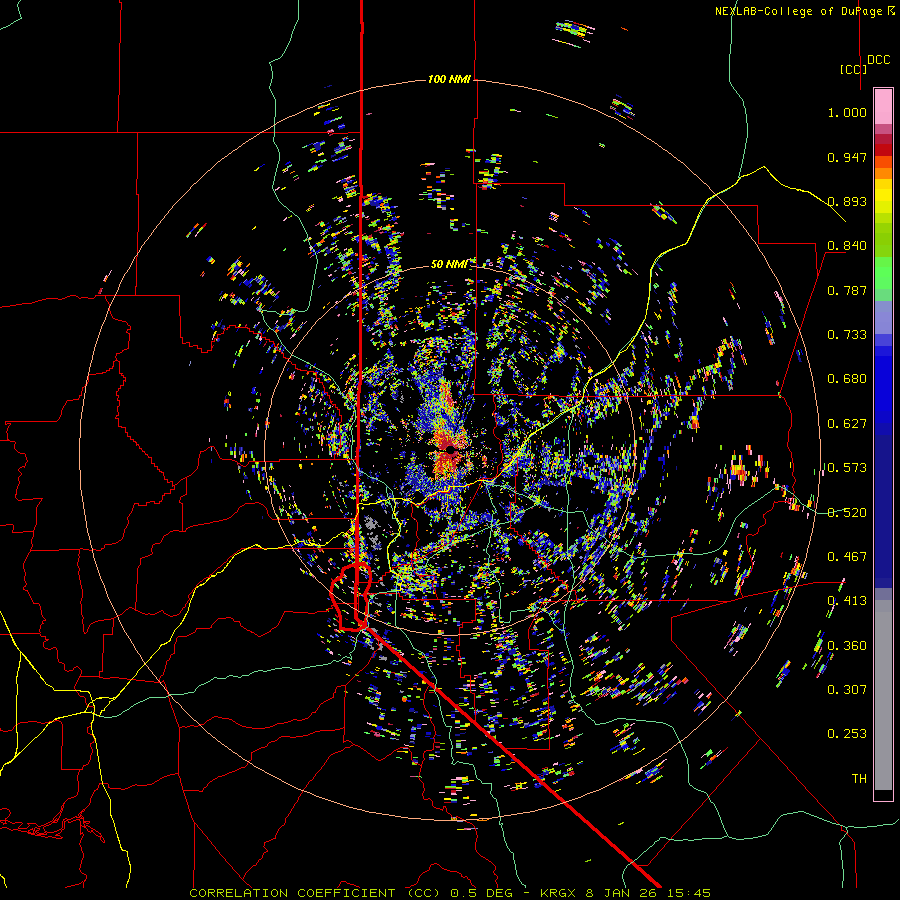Image resolution: width=900 pixels, height=900 pixels.
Task: Click the 0.467 scale value
Action: coord(847,557)
